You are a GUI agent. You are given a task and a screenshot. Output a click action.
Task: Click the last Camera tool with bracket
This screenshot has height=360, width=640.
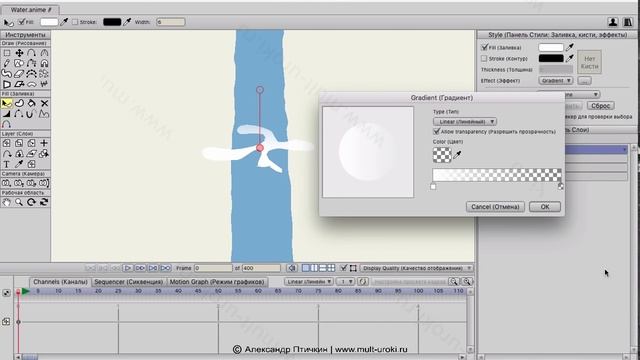[44, 183]
